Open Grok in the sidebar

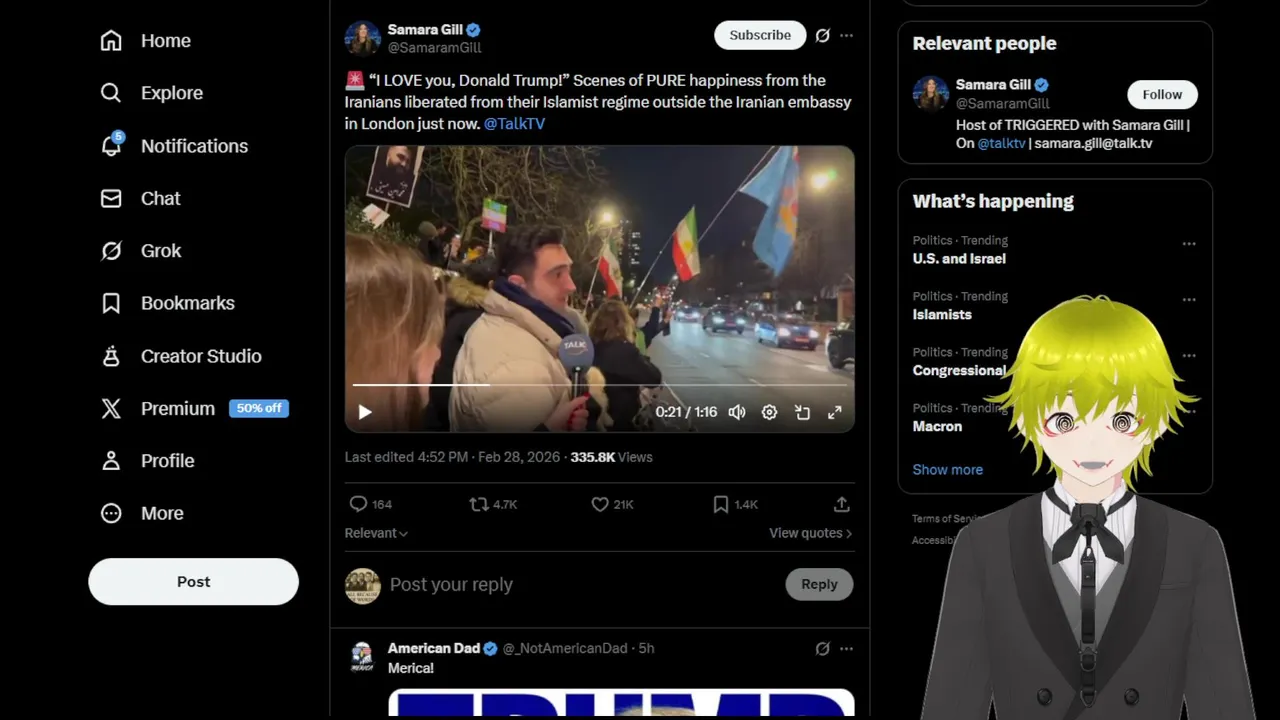point(141,251)
